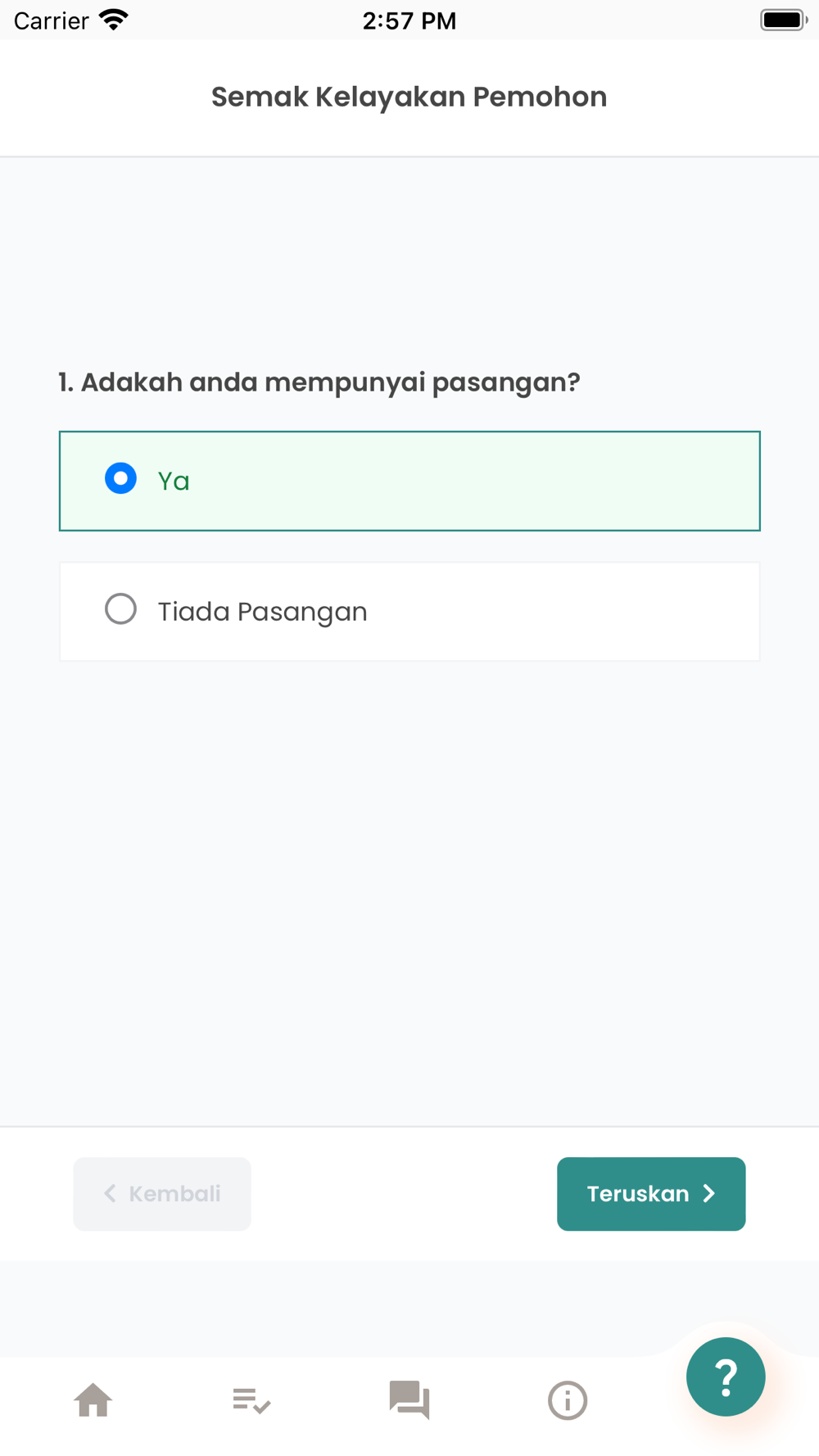The height and width of the screenshot is (1456, 819).
Task: Tap the floating help question-mark button
Action: pyautogui.click(x=726, y=1377)
